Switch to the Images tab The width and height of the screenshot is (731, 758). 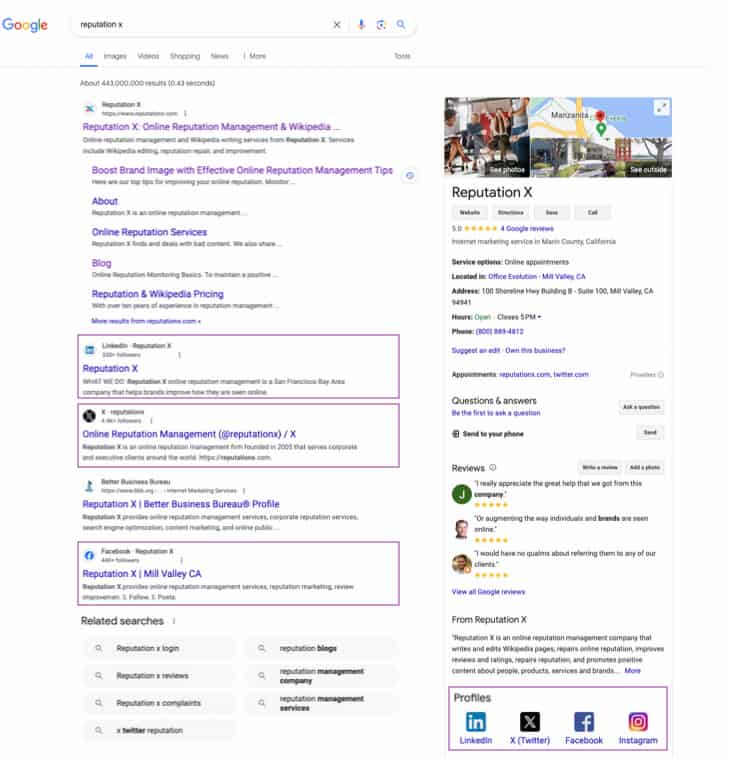coord(115,56)
